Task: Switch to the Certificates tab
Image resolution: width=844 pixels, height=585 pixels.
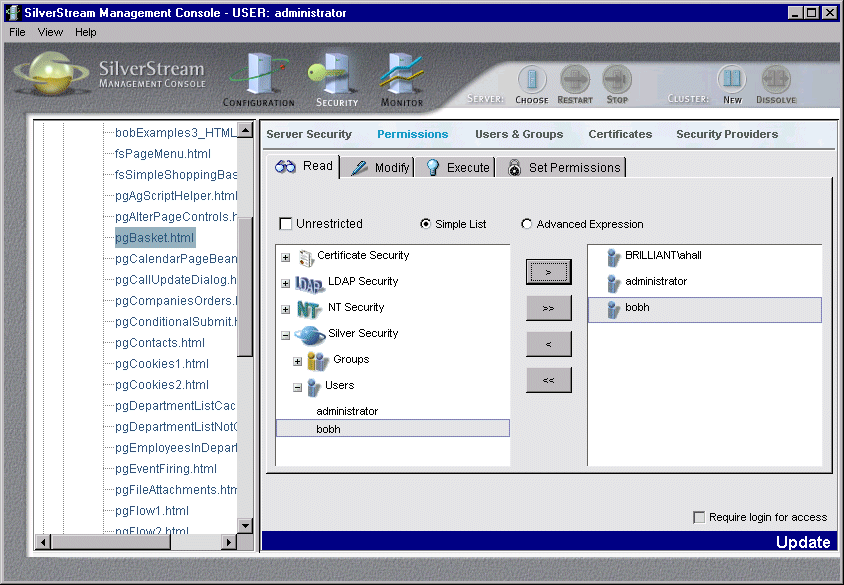Action: (x=620, y=134)
